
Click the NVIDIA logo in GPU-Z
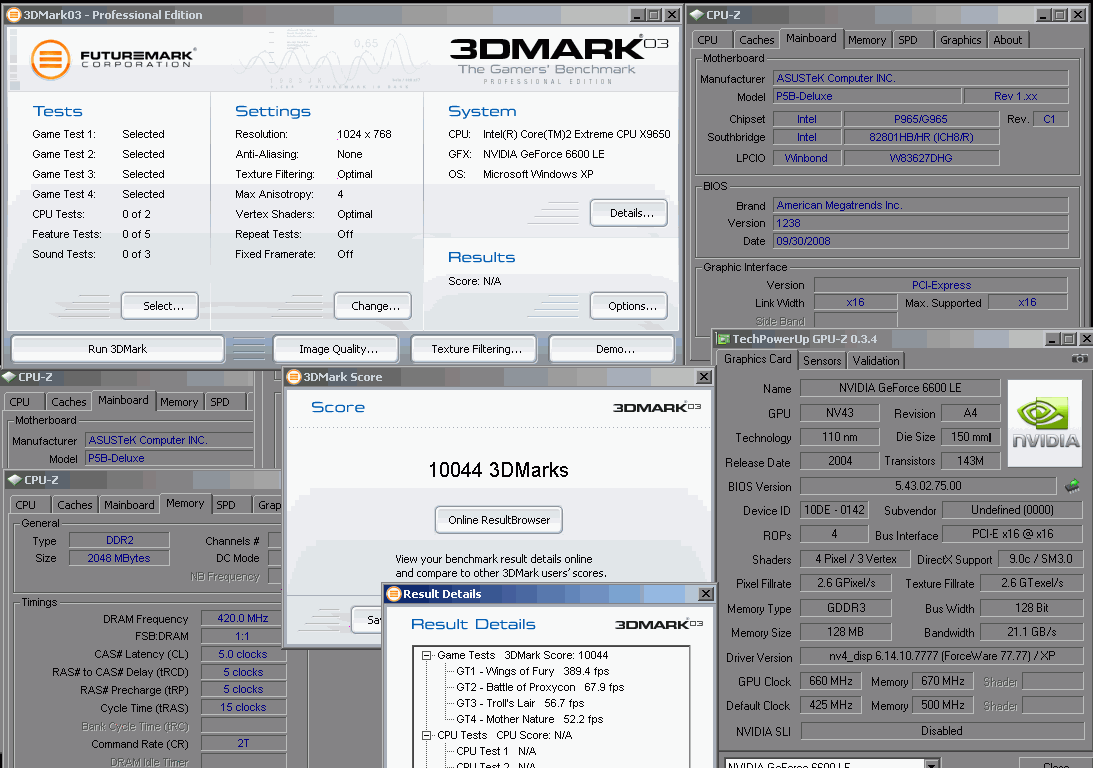1045,423
